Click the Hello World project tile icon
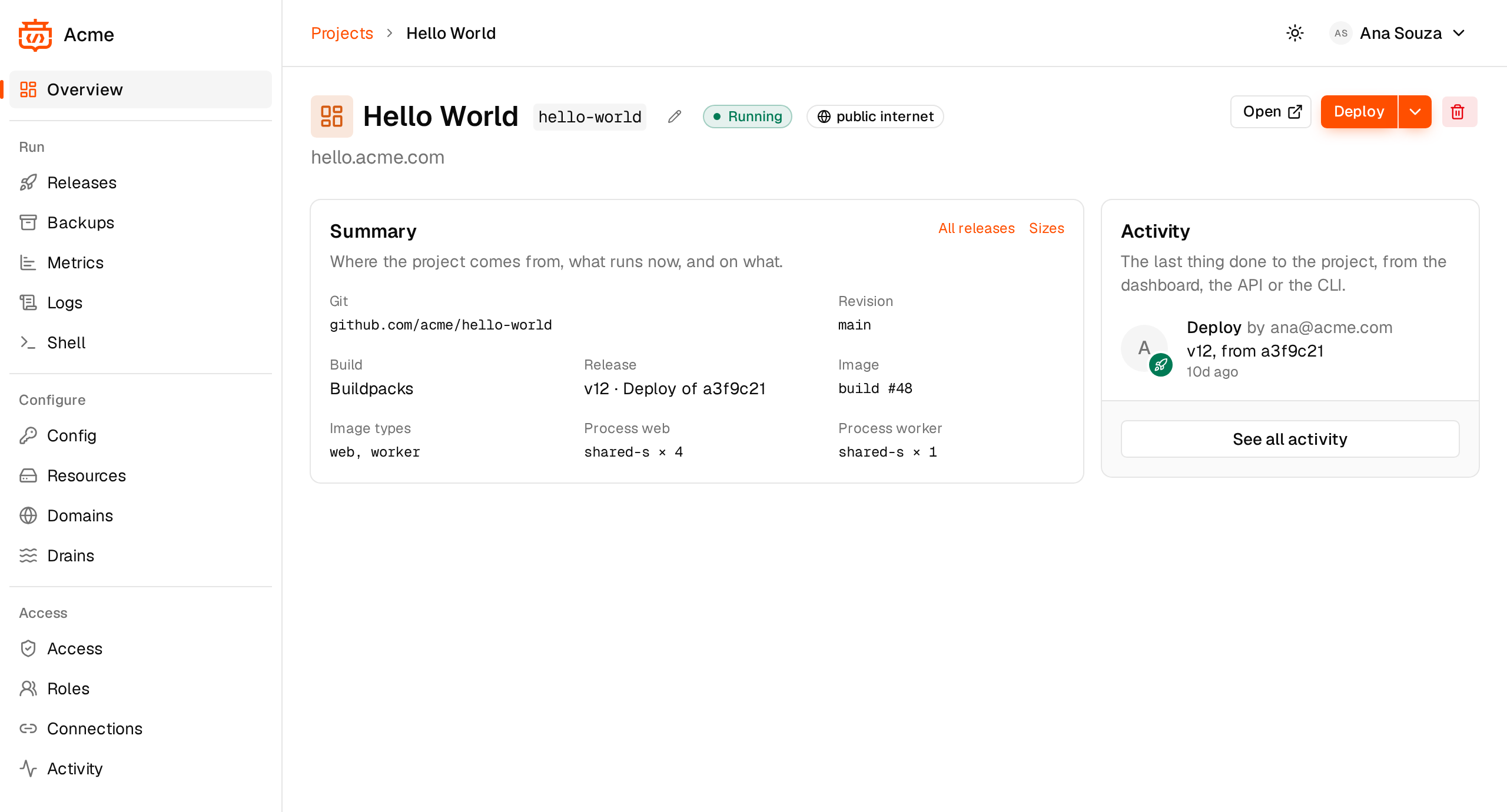 pos(332,117)
